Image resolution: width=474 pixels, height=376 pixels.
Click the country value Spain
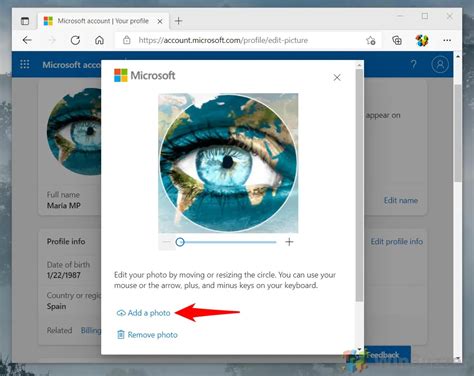(x=56, y=306)
